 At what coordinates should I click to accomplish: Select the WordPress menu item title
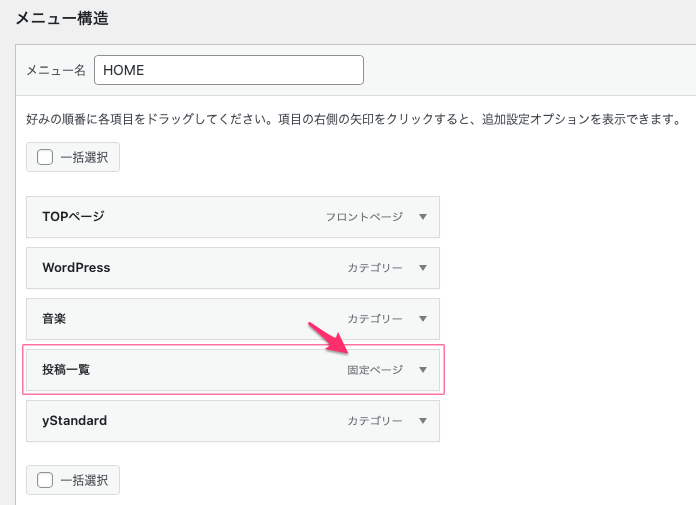[x=76, y=268]
